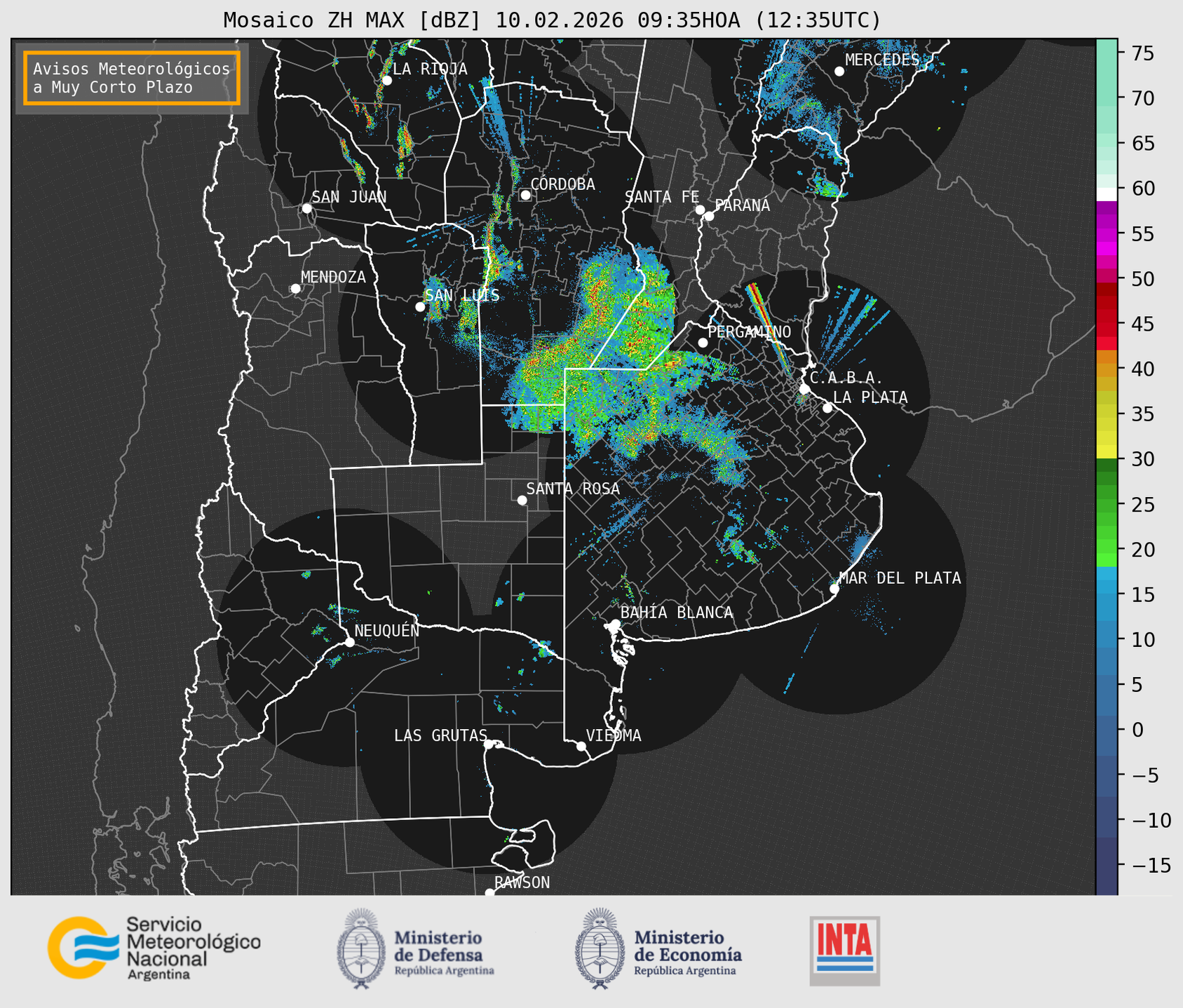Click the Santa Fe city marker dot

point(700,210)
